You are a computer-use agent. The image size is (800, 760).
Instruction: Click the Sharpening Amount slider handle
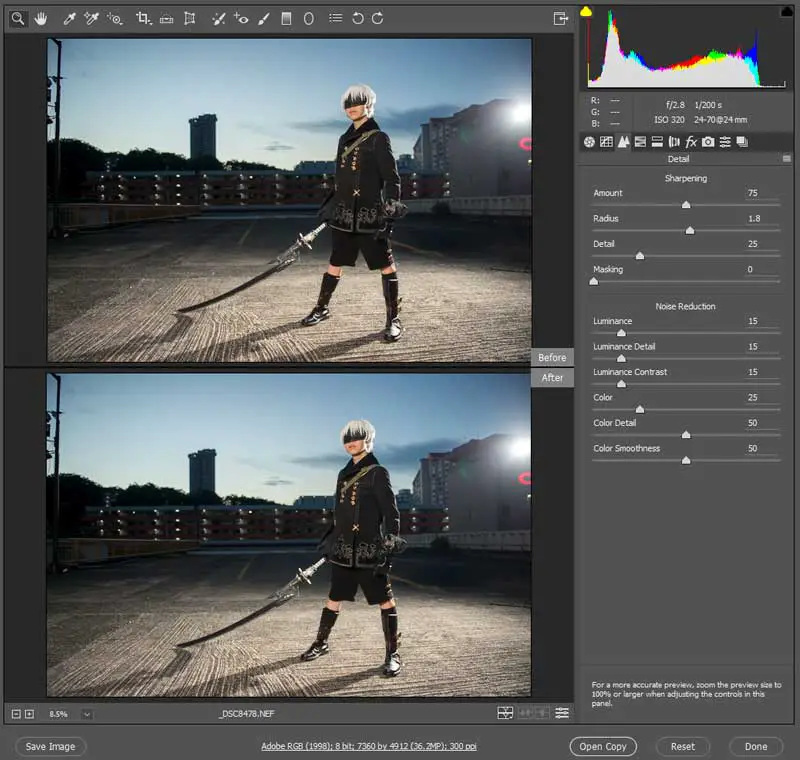pos(686,205)
